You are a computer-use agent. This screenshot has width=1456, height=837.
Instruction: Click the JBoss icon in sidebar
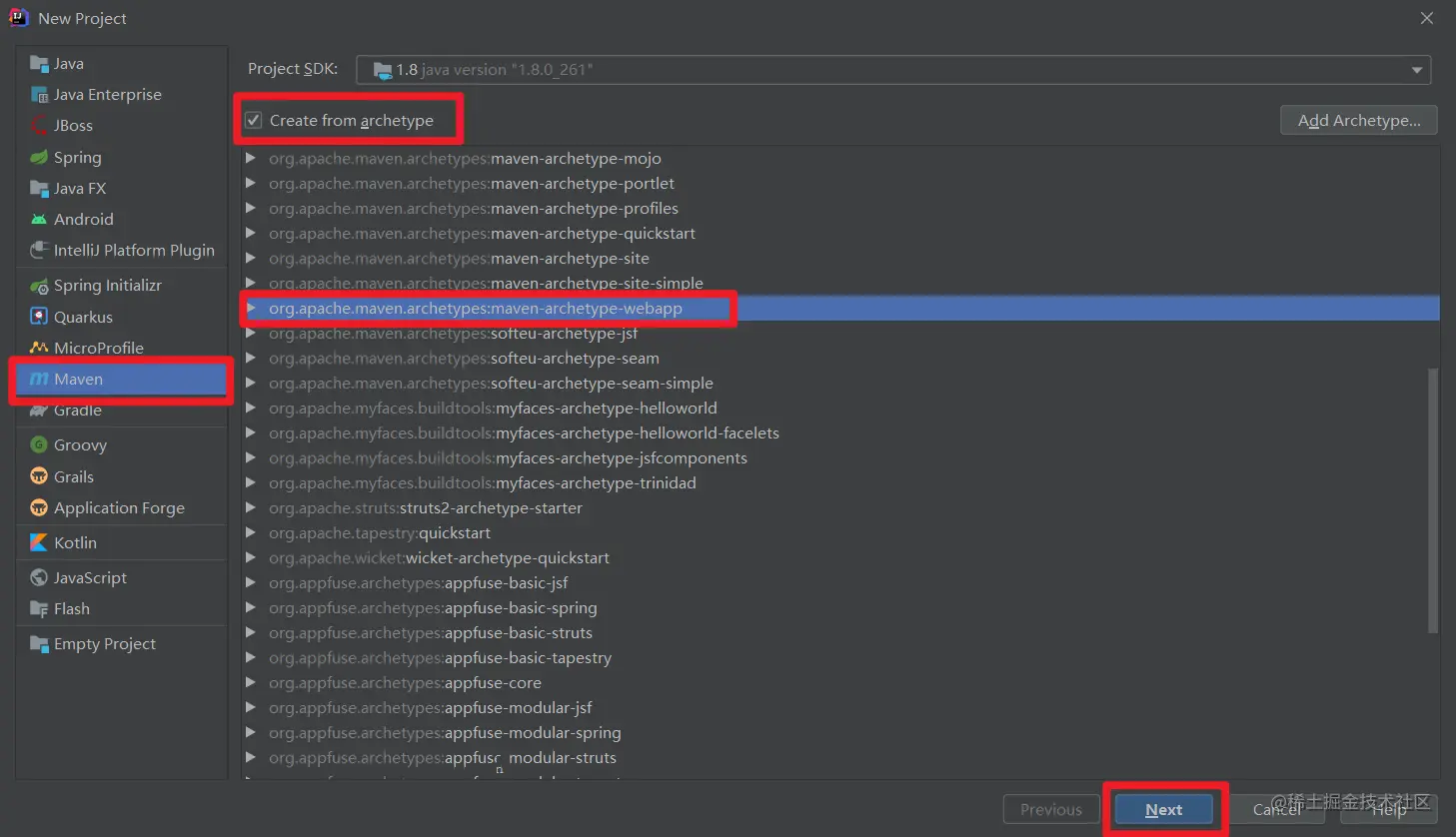(39, 126)
